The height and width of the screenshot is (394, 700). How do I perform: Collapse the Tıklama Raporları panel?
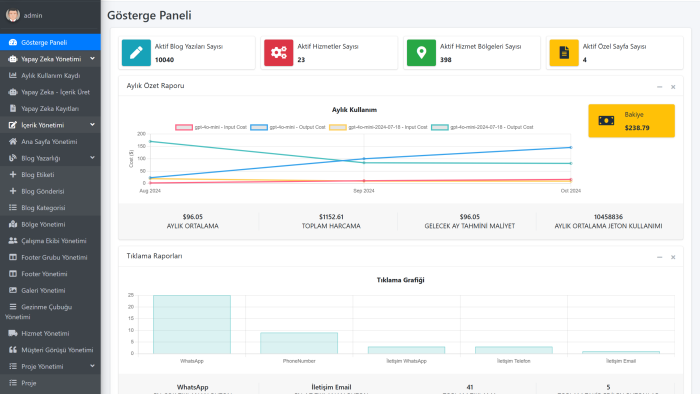[x=659, y=257]
